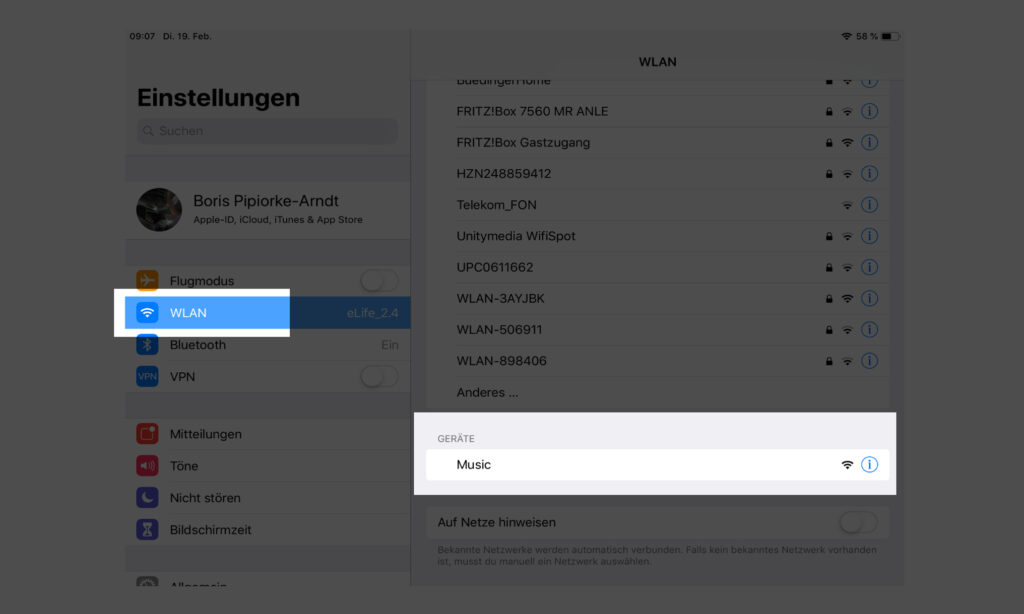Open Boris Pipiorke-Arndt Apple-ID profile
Image resolution: width=1024 pixels, height=614 pixels.
[268, 210]
